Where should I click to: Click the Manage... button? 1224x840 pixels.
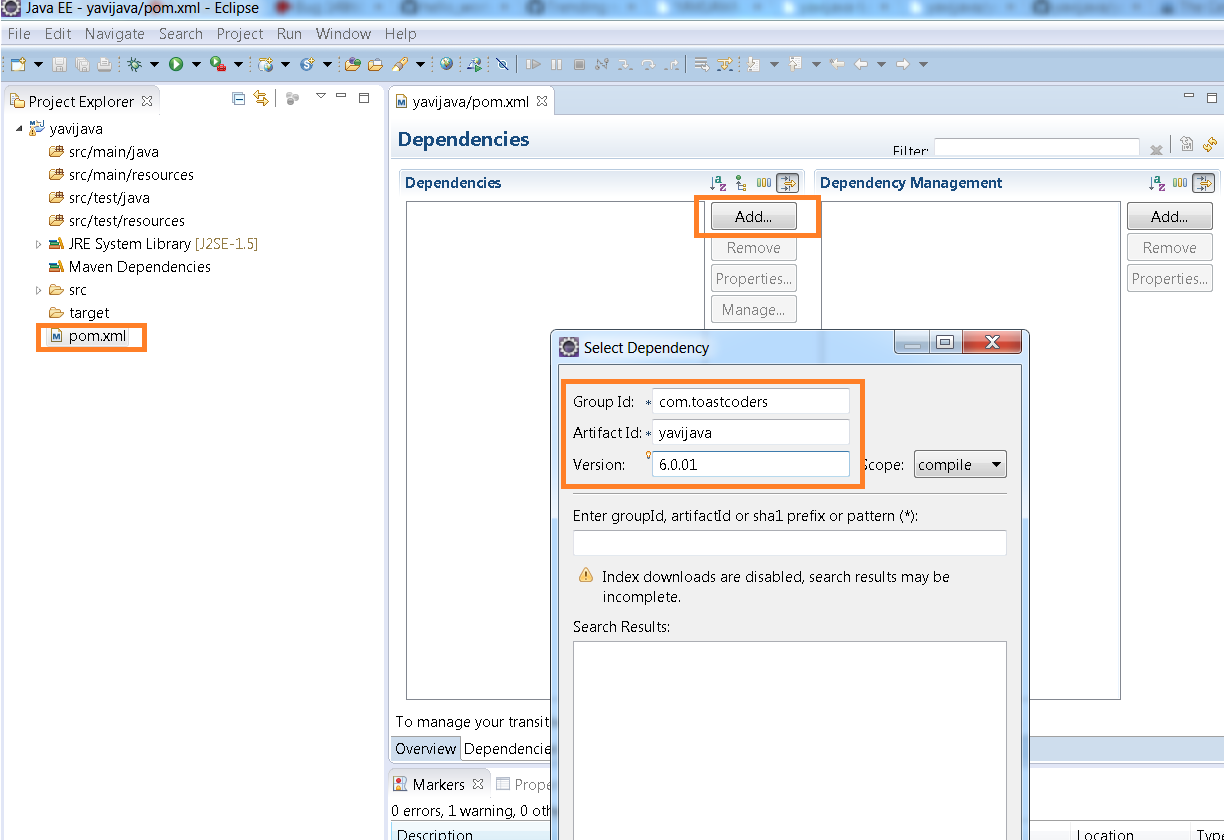pos(753,310)
